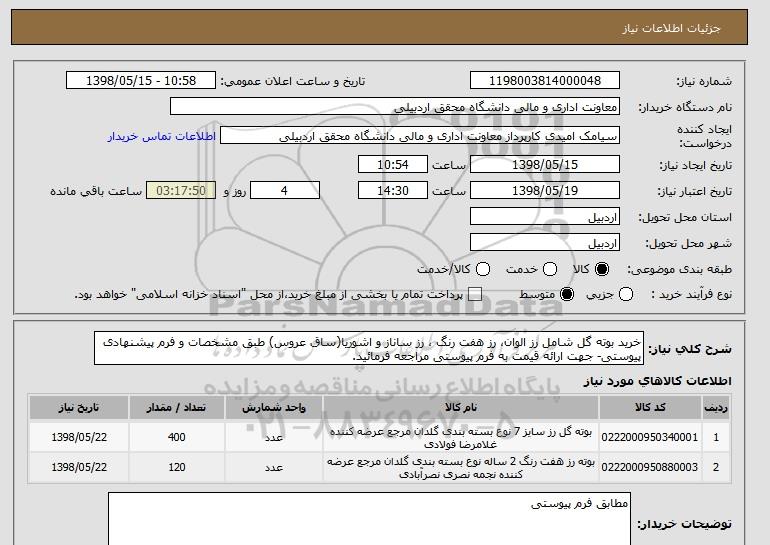The width and height of the screenshot is (770, 545).
Task: Open the buyer contact info link
Action: coord(162,136)
